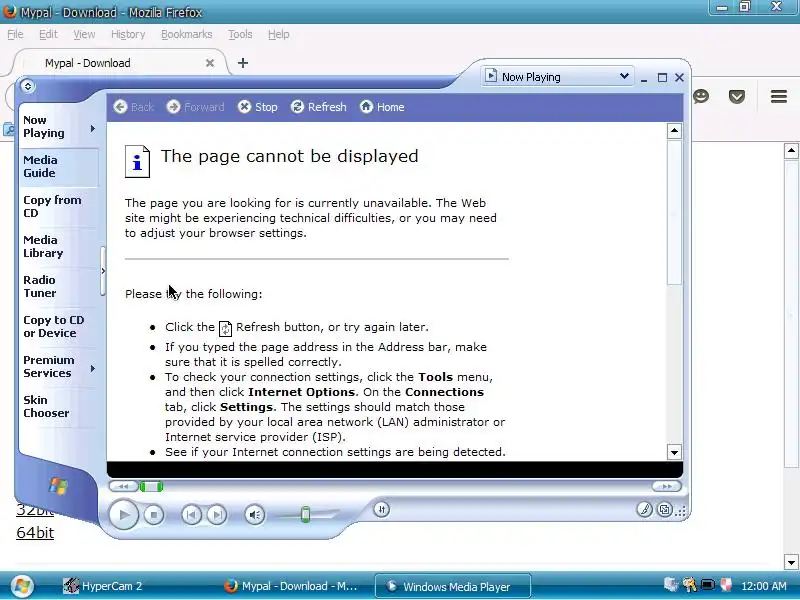Open a new Firefox tab
The image size is (800, 600).
243,63
